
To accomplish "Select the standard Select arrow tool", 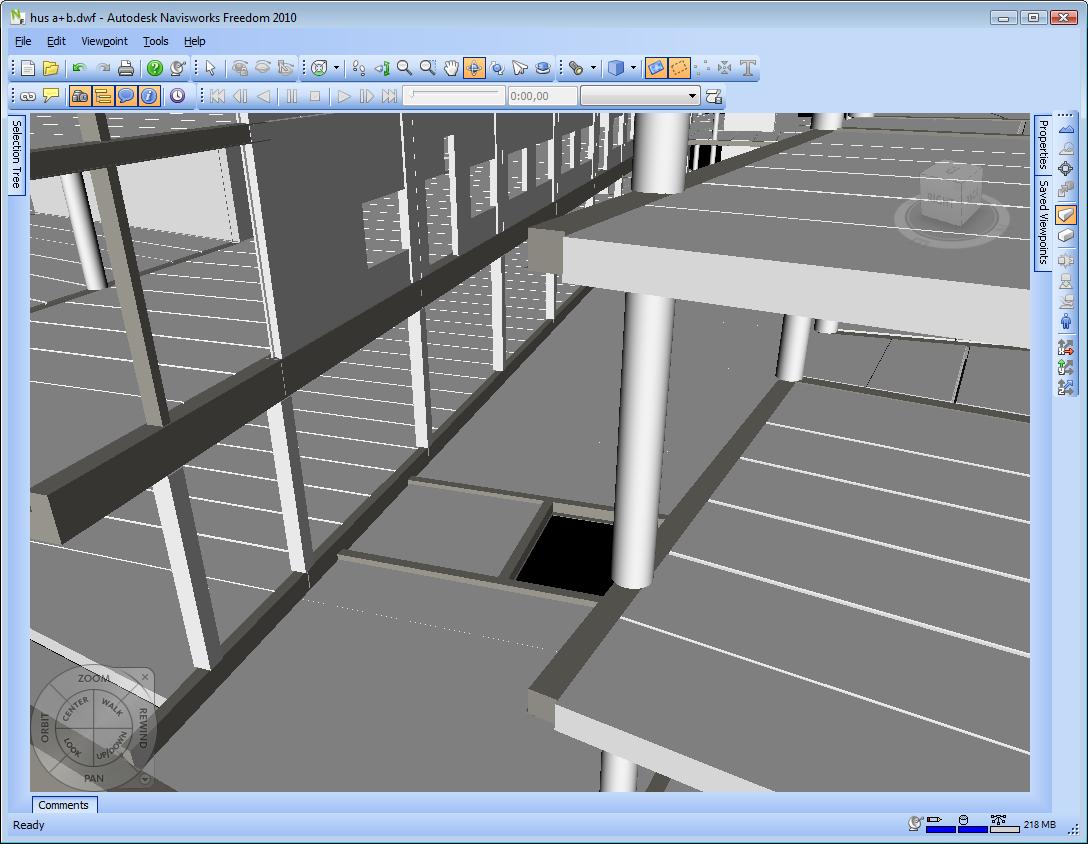I will tap(212, 68).
